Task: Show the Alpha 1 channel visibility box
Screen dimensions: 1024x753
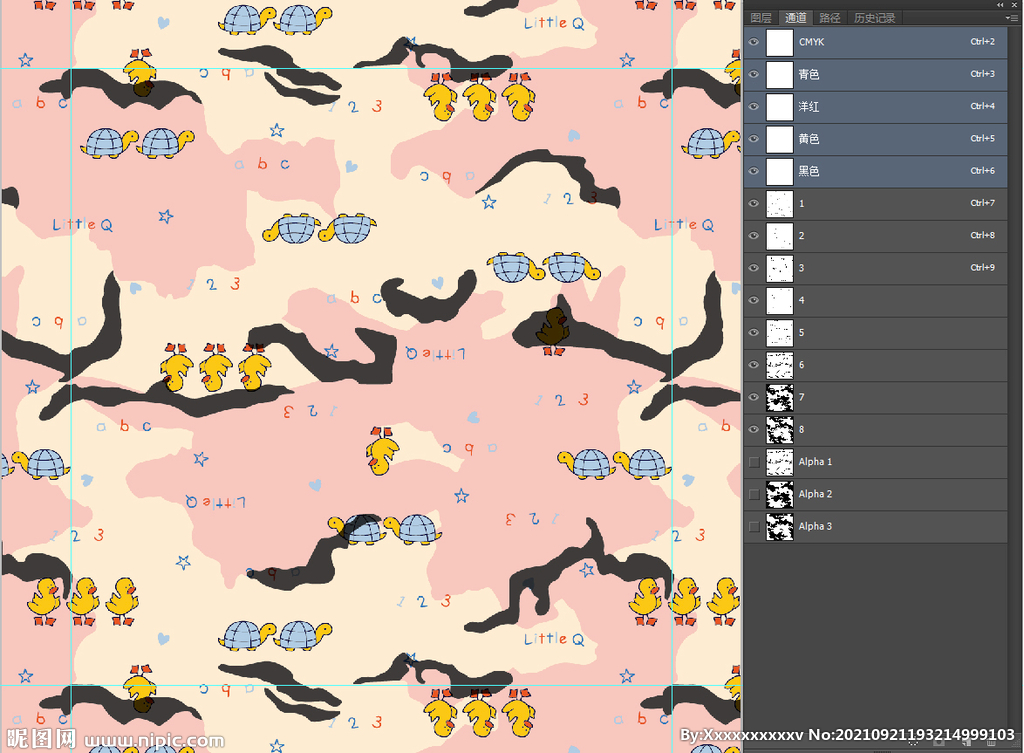Action: click(x=754, y=461)
